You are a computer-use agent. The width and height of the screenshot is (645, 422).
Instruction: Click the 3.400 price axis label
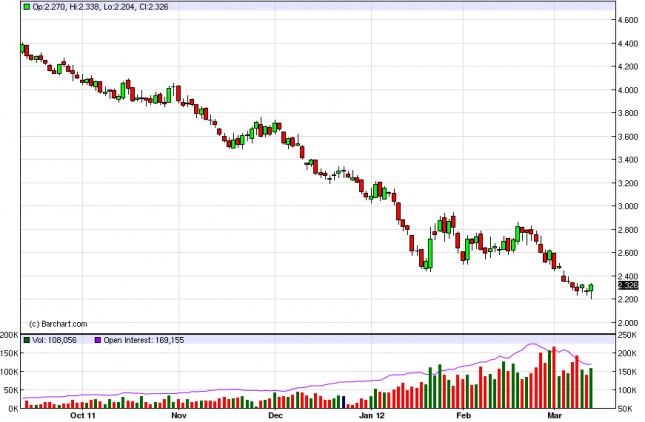pos(628,159)
